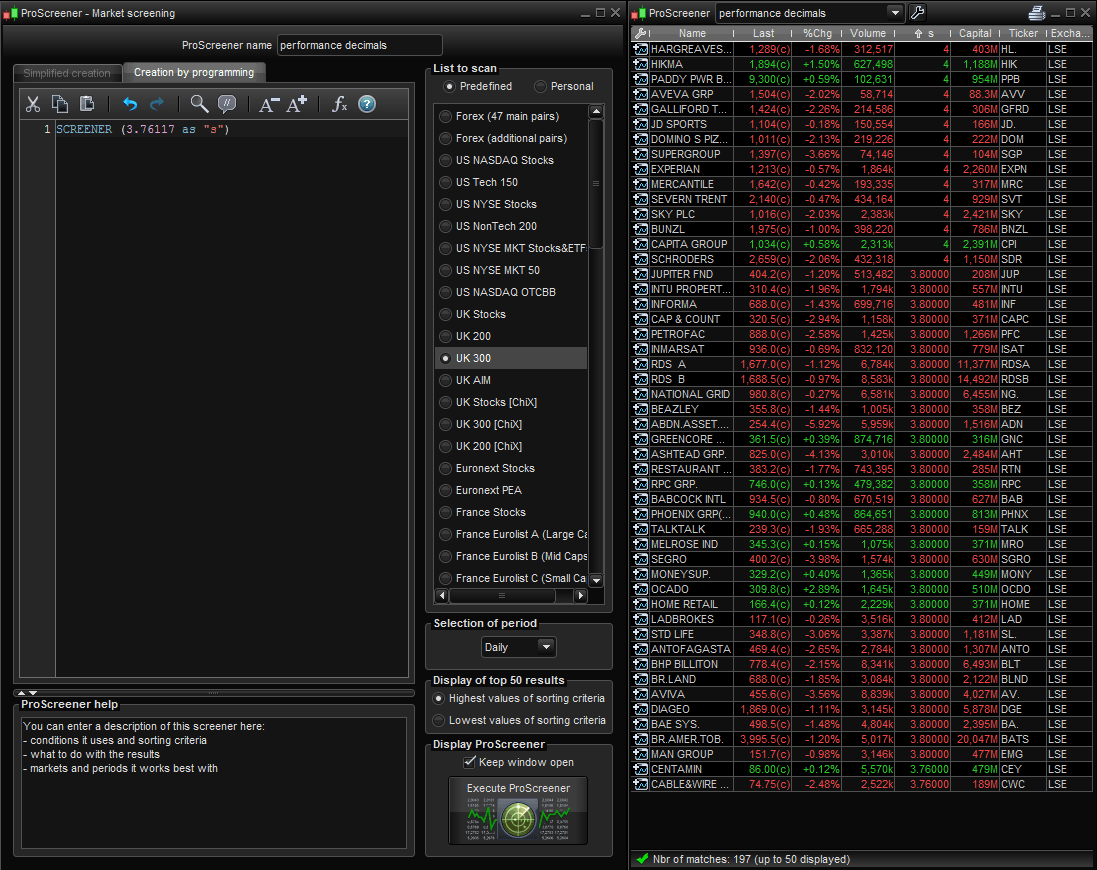
Task: Uncheck Keep window open
Action: [470, 762]
